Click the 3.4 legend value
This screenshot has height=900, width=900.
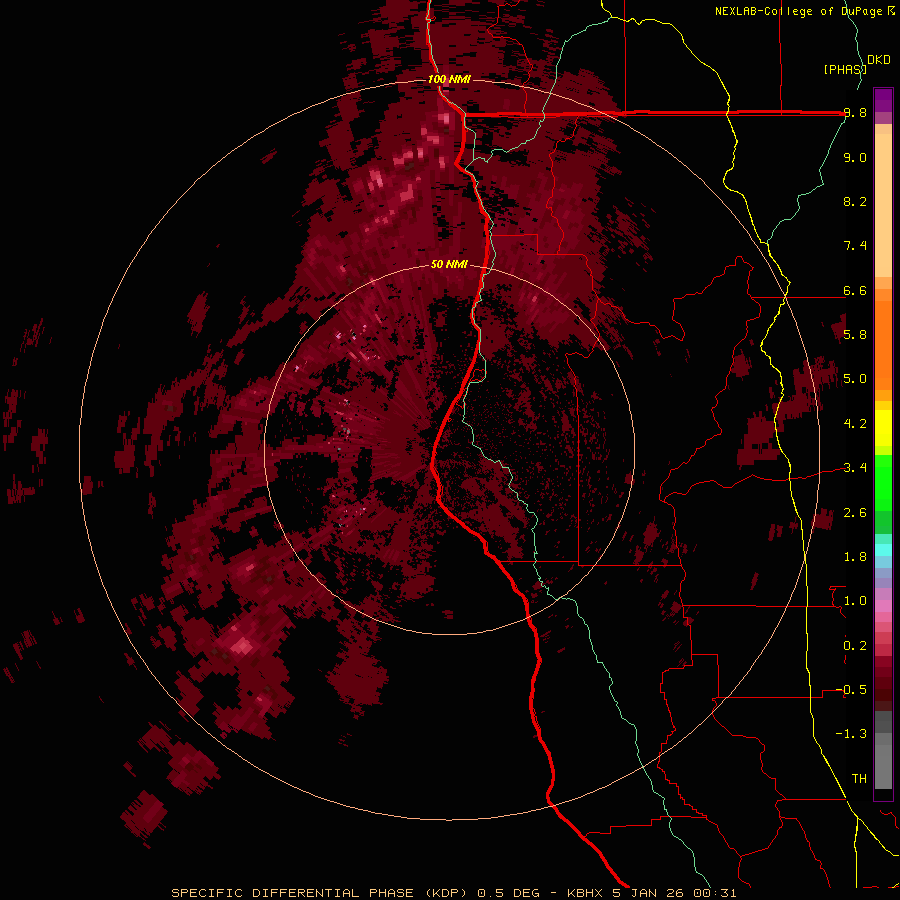click(x=855, y=467)
